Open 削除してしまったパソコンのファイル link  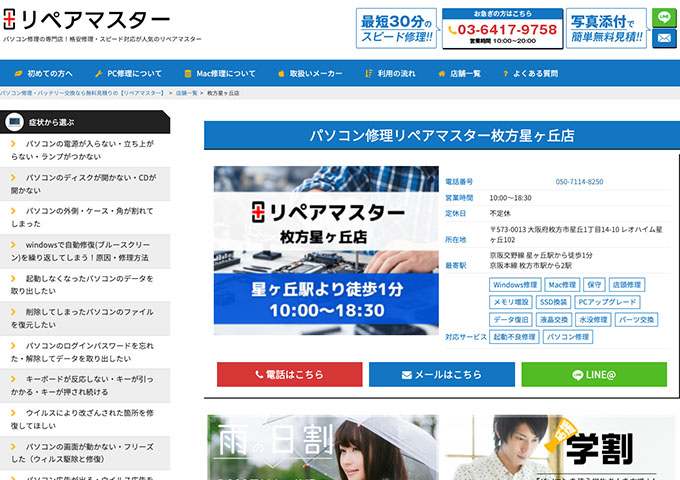[85, 318]
